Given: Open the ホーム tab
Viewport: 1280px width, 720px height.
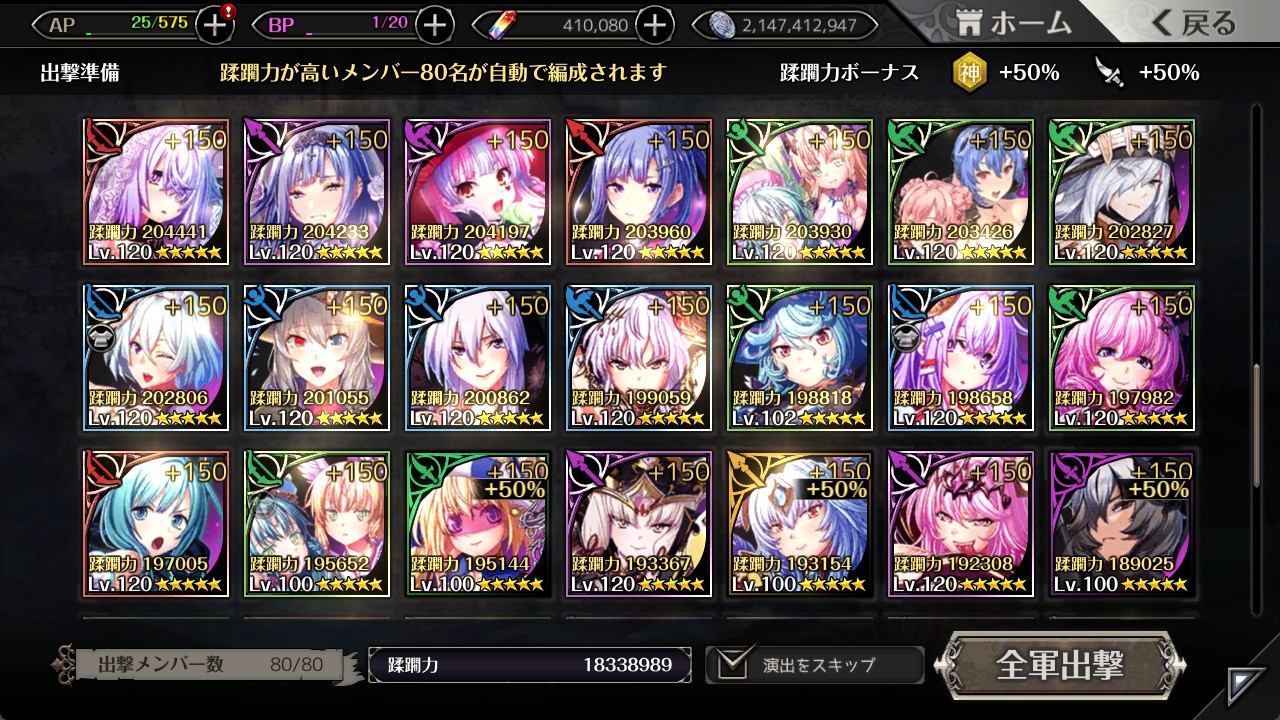Looking at the screenshot, I should pyautogui.click(x=1012, y=24).
